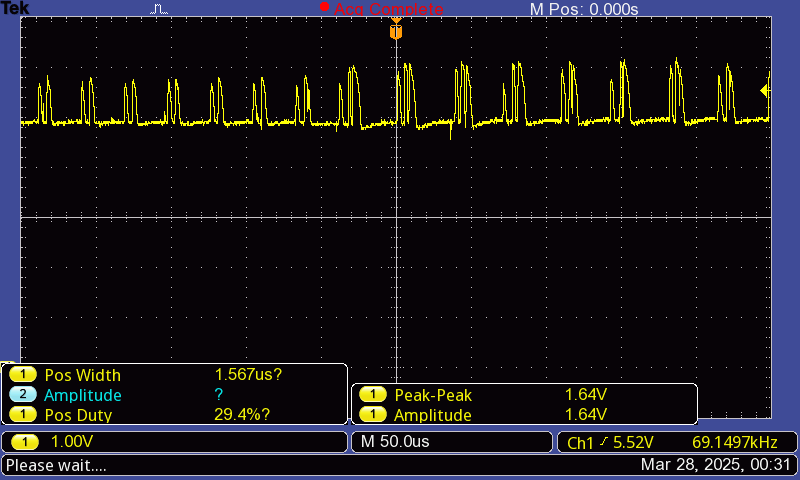The height and width of the screenshot is (480, 800).
Task: Click the yellow Amplitude label in right panel
Action: [433, 415]
